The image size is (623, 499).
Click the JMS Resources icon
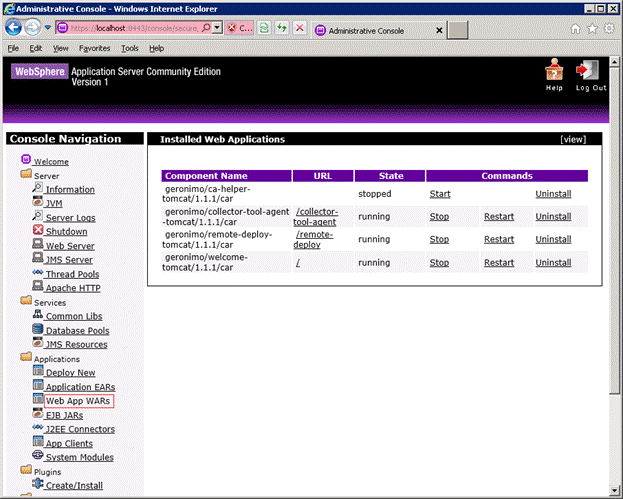coord(38,342)
